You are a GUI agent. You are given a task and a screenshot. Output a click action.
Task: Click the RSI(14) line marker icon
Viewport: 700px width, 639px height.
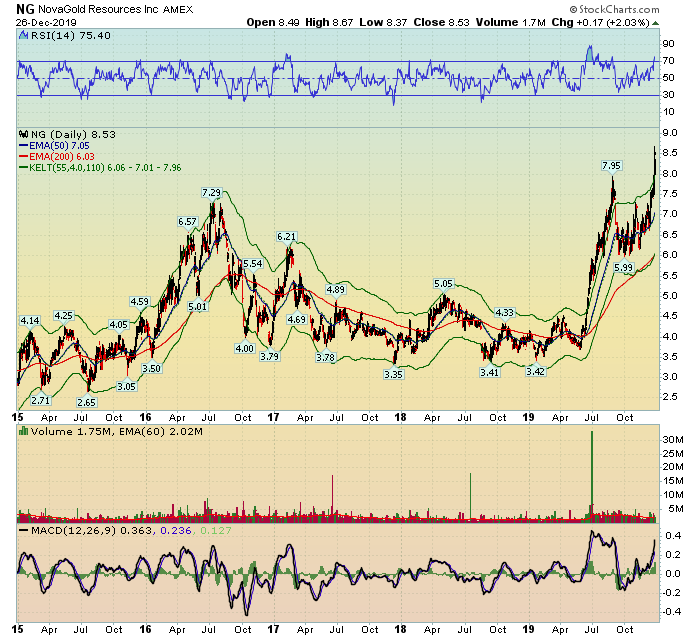[22, 36]
